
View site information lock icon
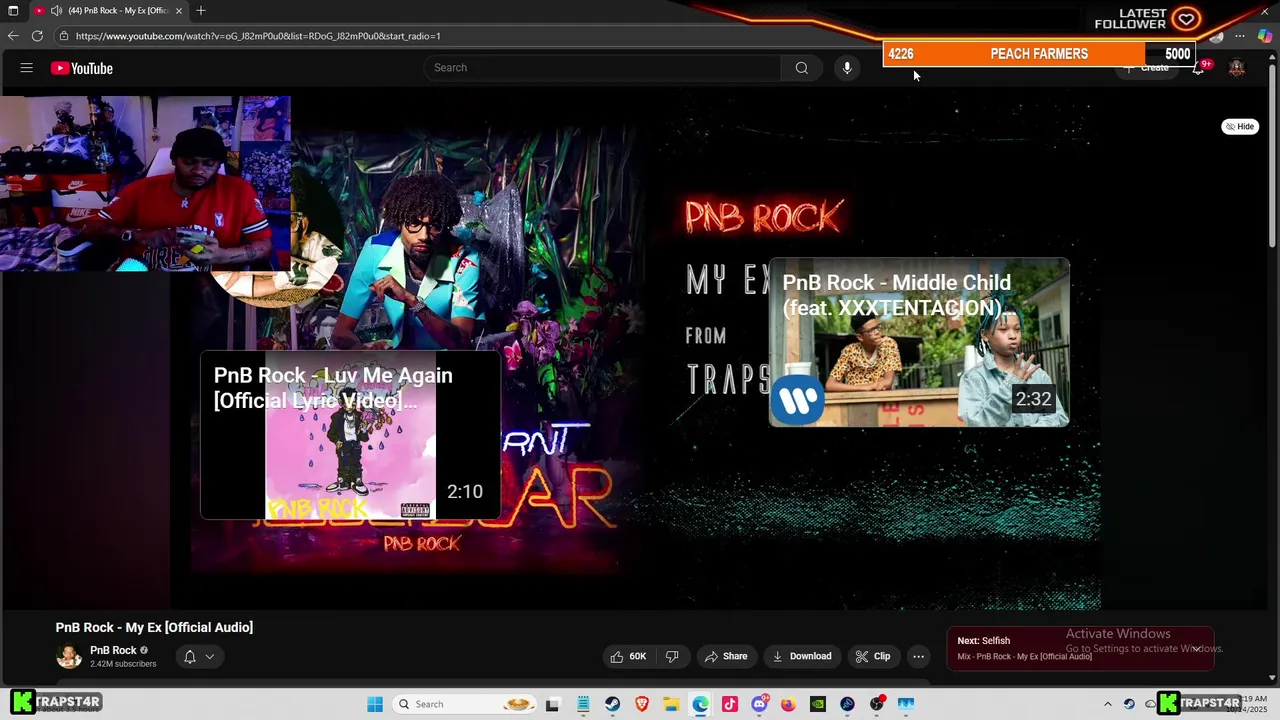(64, 36)
